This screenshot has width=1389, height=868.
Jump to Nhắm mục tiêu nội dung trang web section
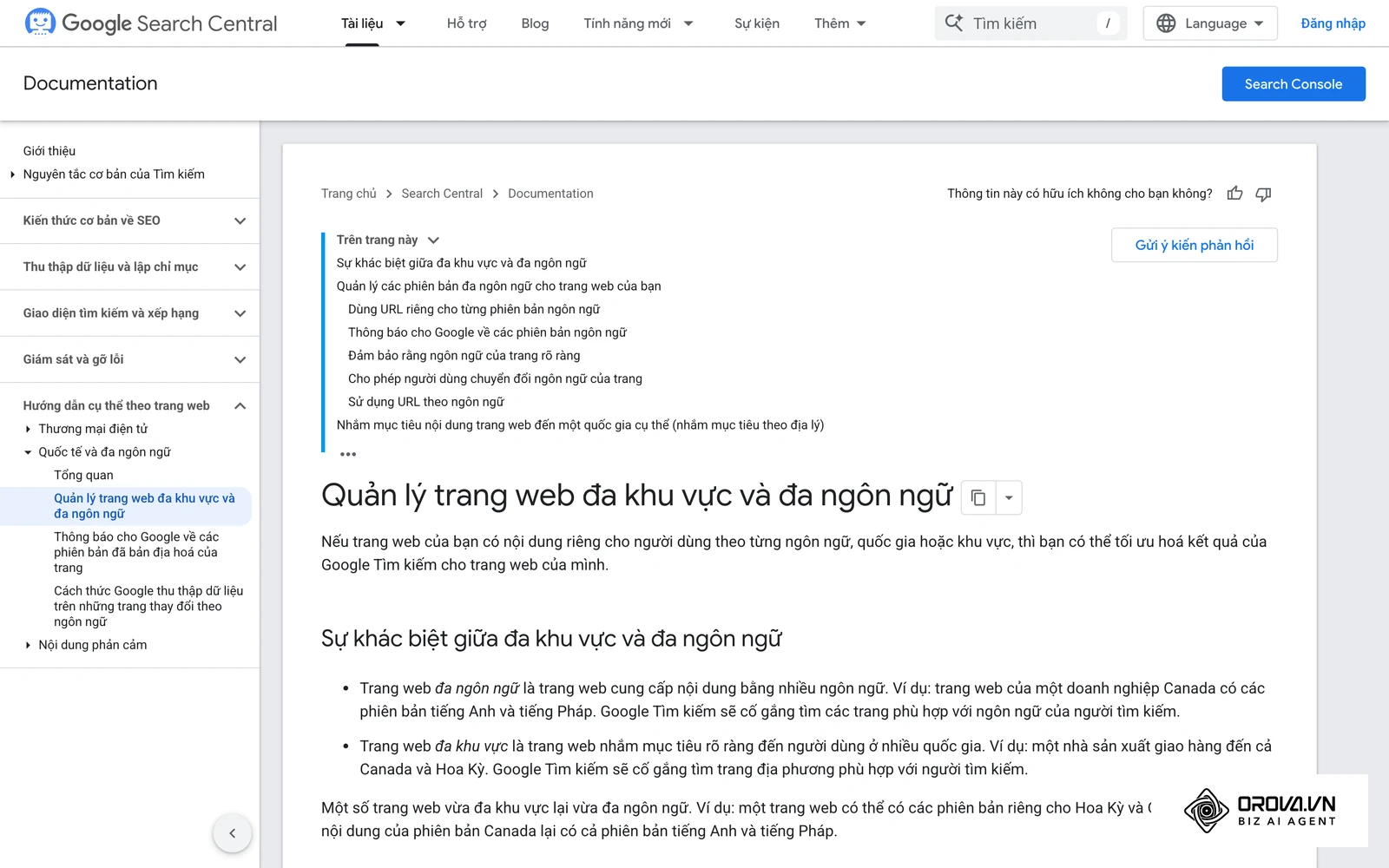point(581,425)
